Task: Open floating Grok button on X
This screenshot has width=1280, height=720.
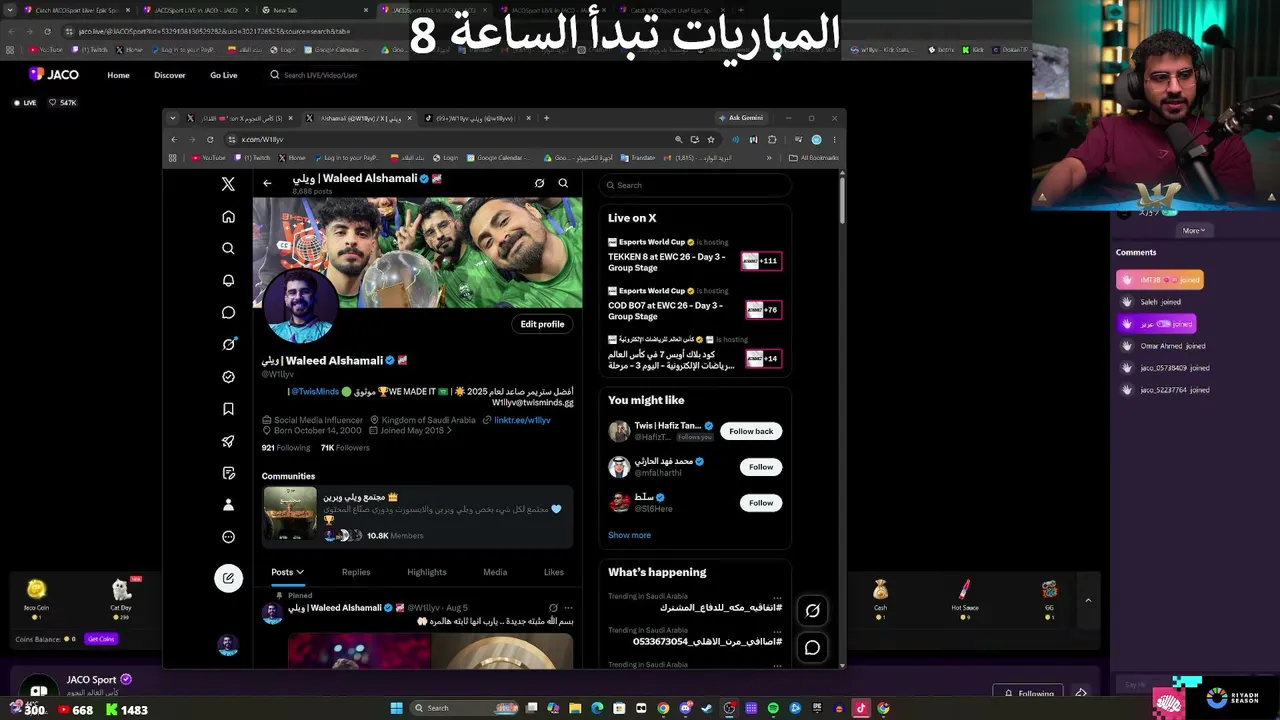Action: (x=812, y=610)
